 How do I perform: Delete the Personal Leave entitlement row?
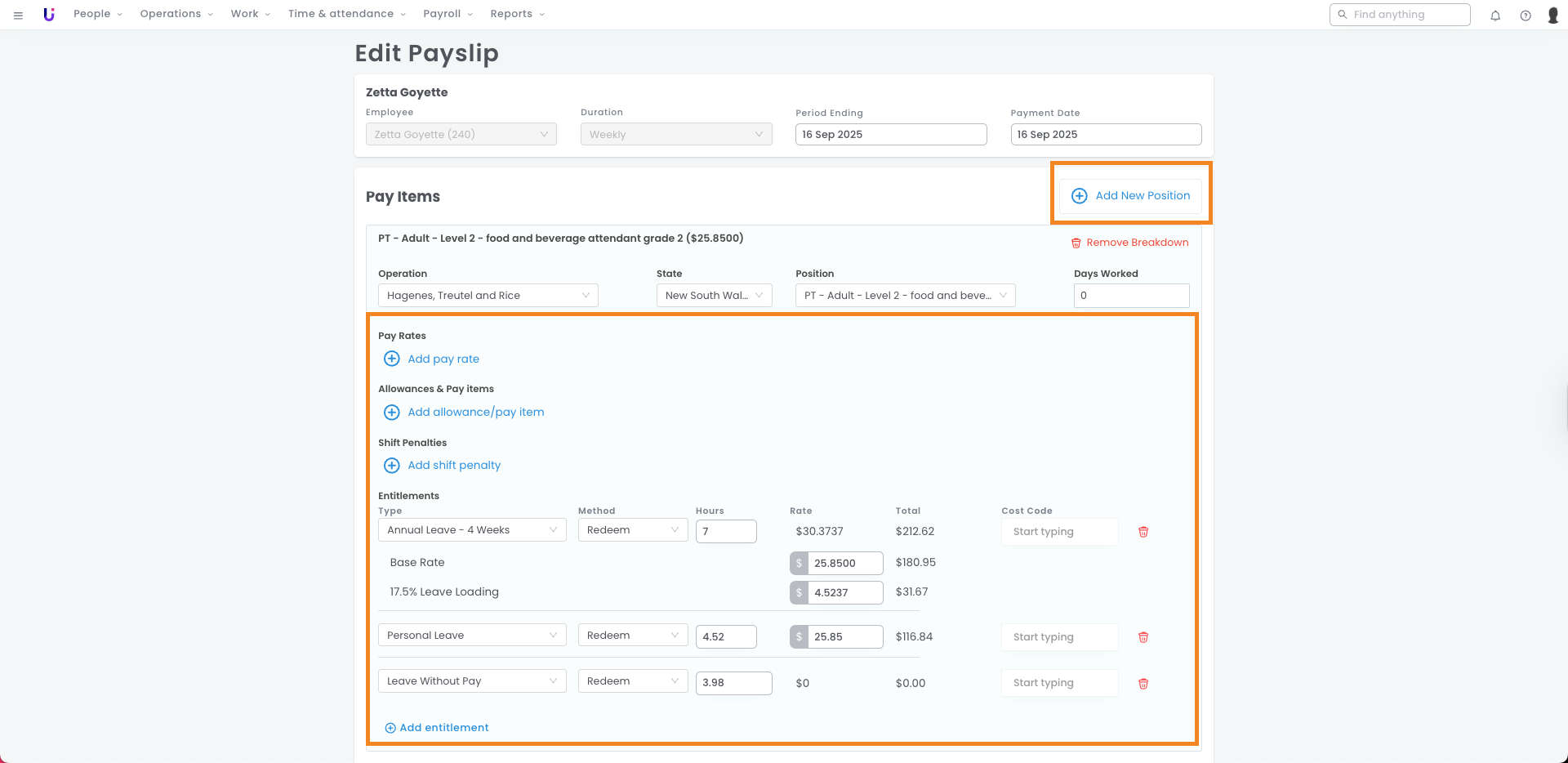tap(1143, 637)
